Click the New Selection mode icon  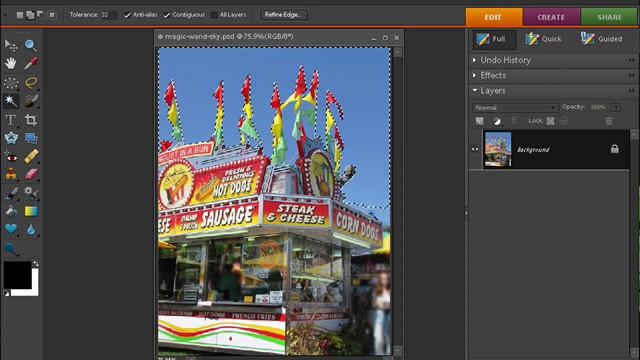[20, 15]
